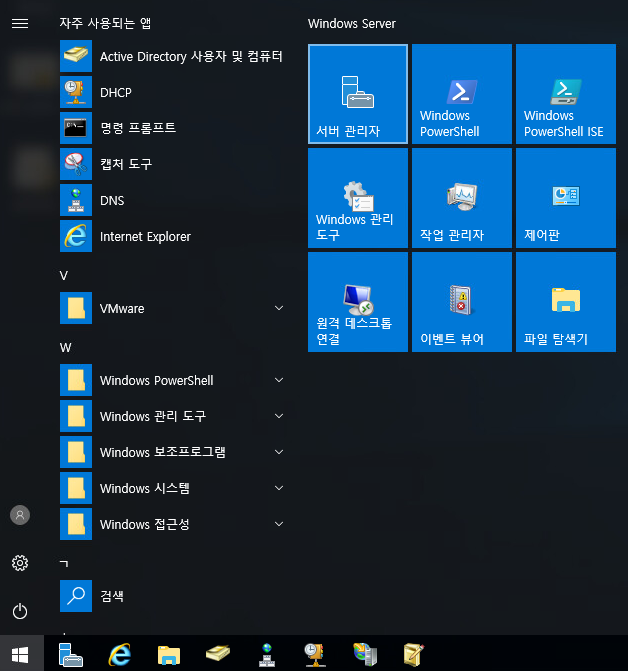Open the Windows 관리 도구 tile

click(x=358, y=198)
